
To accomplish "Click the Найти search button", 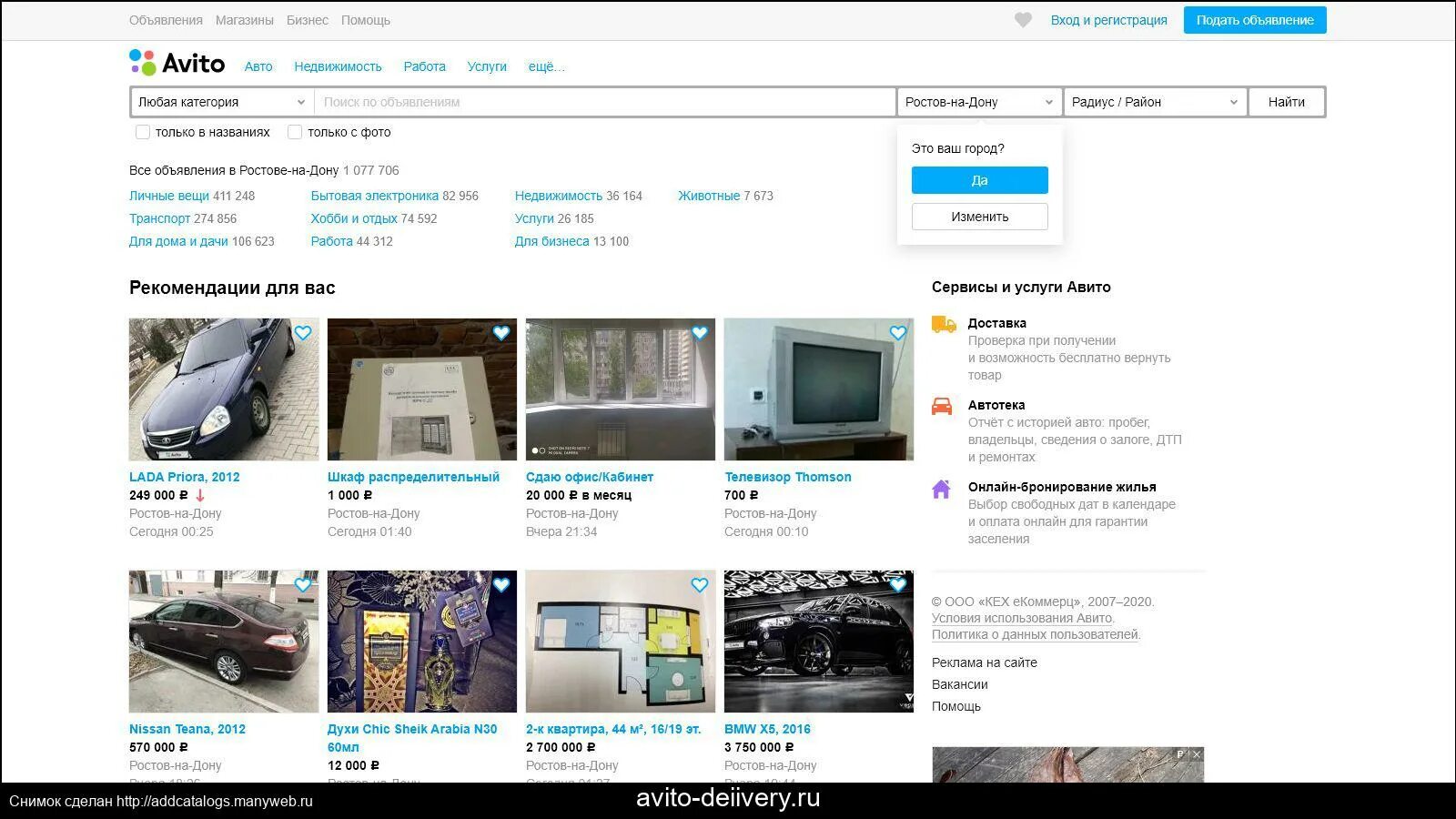I will [x=1287, y=102].
